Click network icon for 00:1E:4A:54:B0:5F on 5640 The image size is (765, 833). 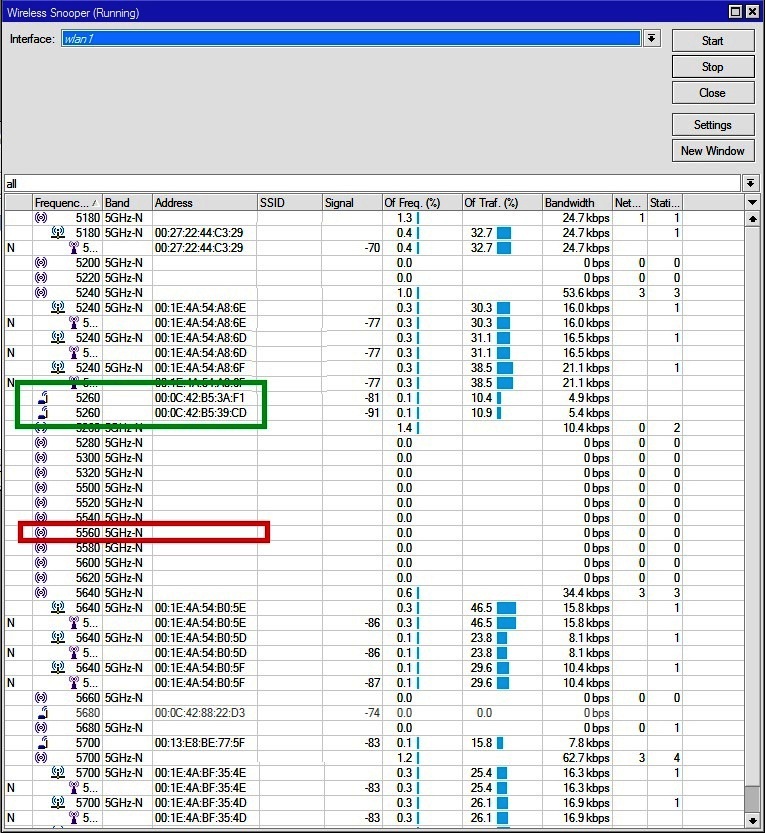(58, 667)
